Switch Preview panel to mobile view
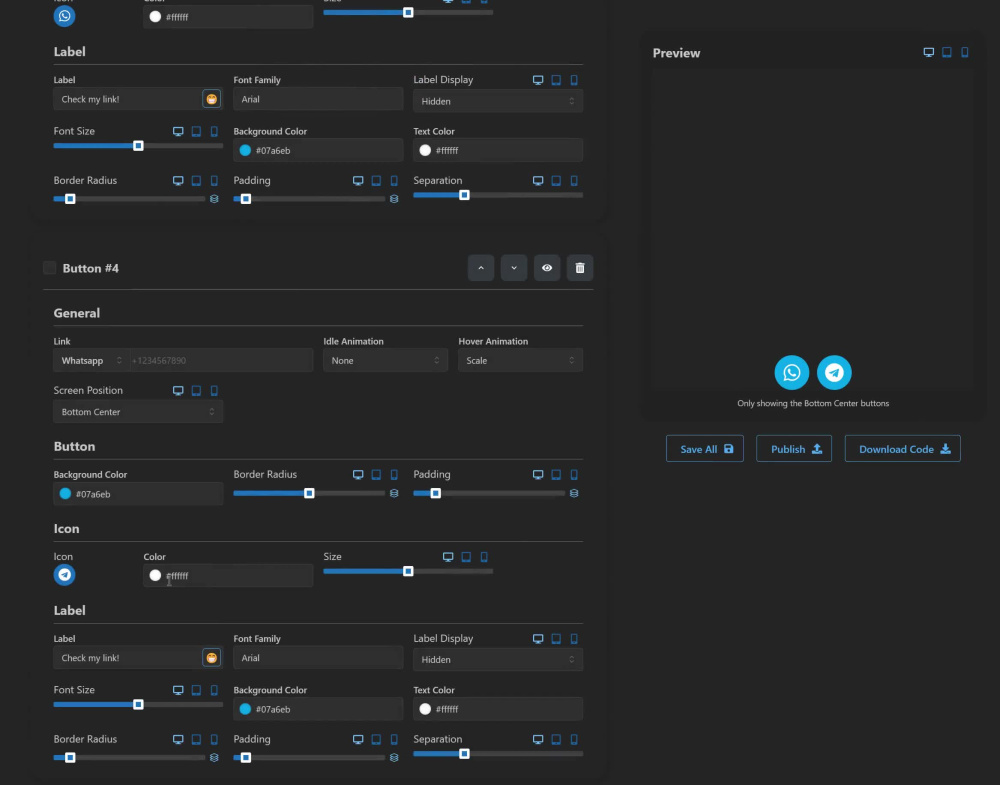 coord(965,52)
